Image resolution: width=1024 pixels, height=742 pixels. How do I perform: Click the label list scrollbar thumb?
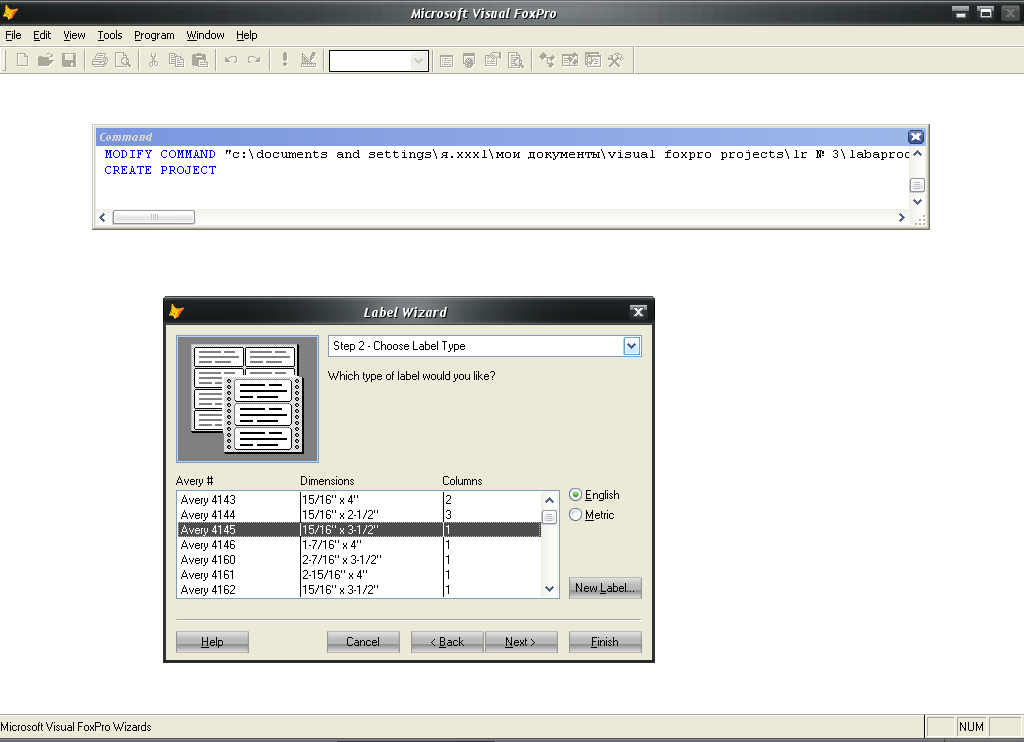[549, 517]
